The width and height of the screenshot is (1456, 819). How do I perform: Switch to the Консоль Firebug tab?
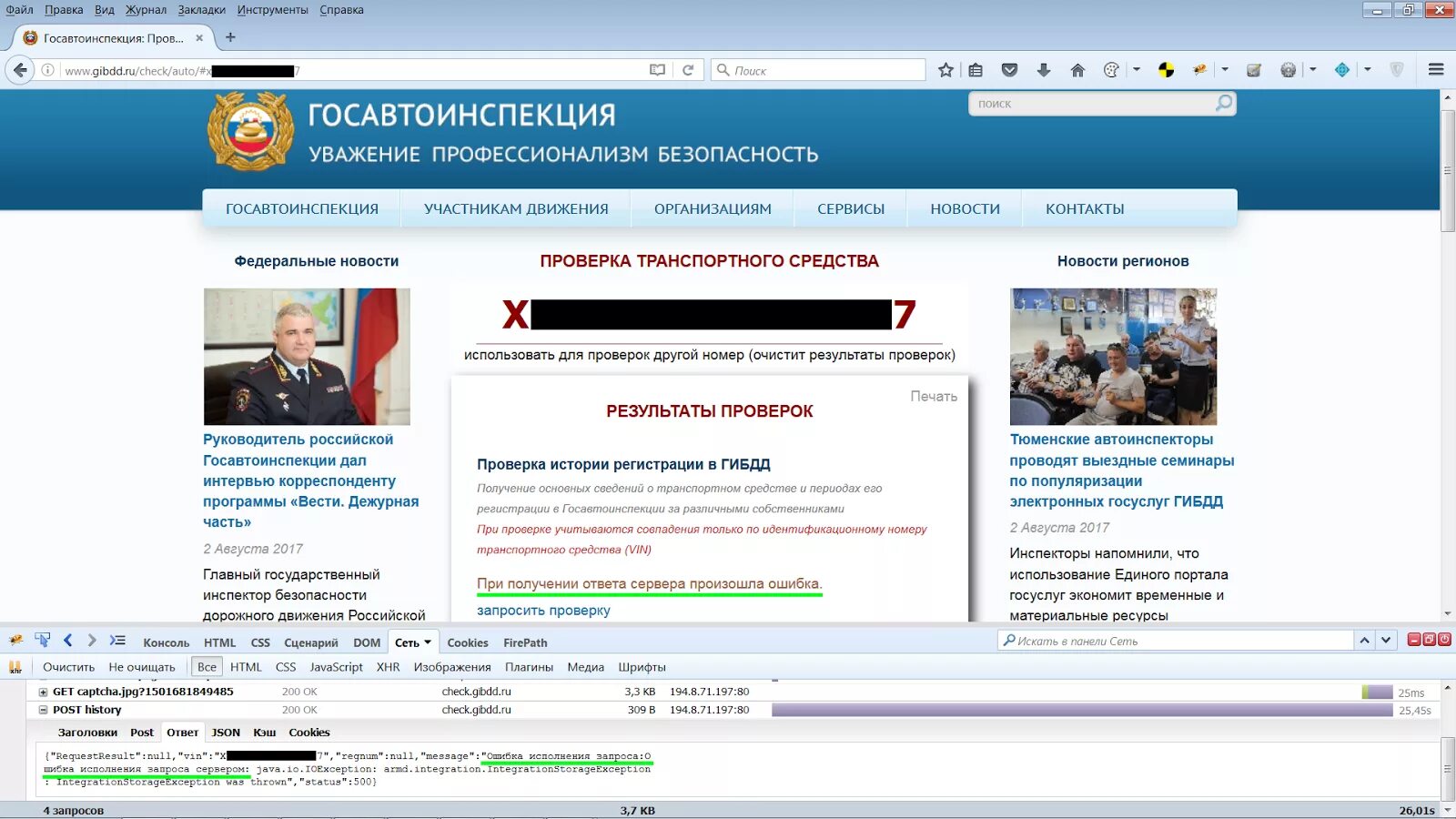(x=166, y=642)
